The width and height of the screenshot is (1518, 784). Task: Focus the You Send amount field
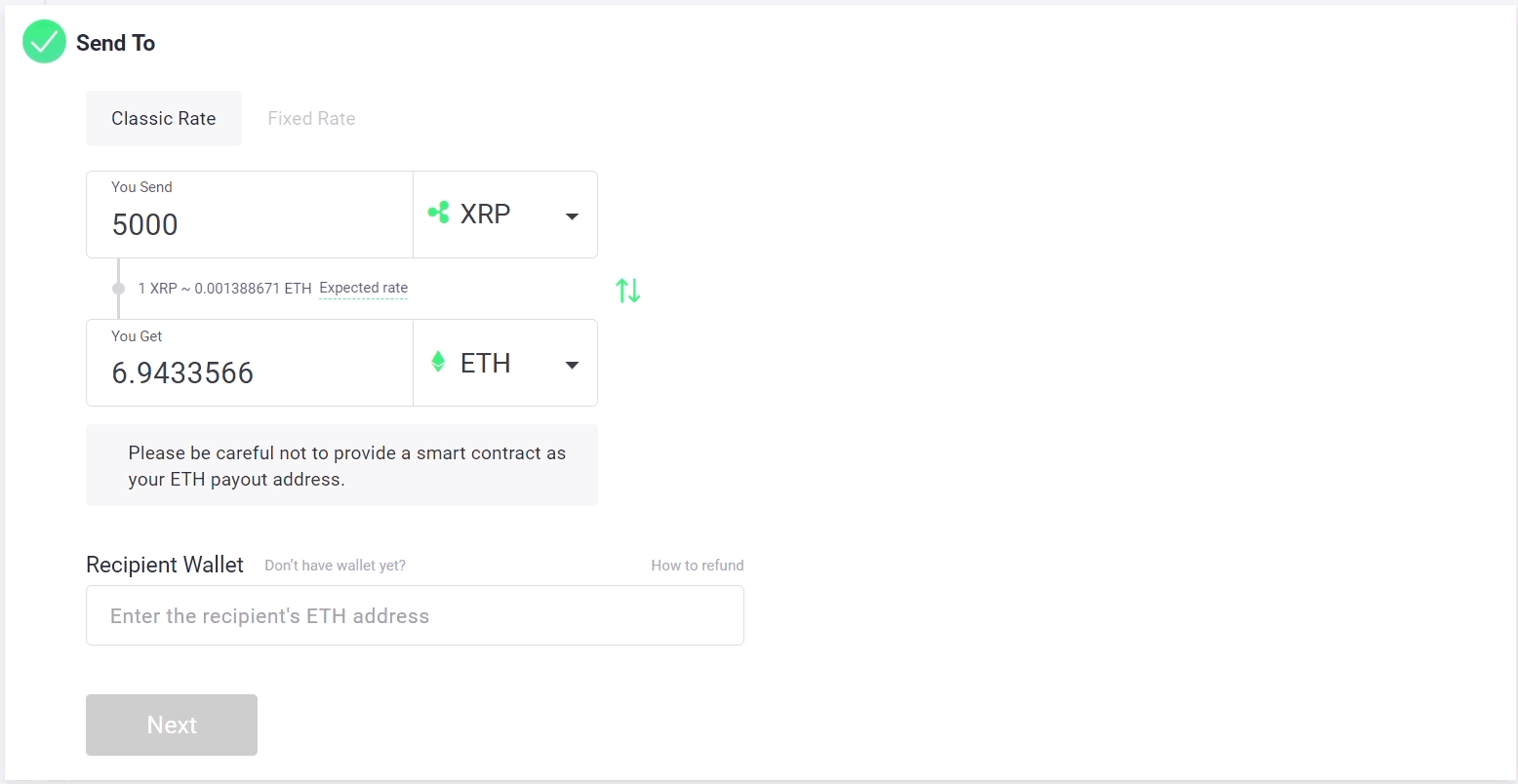coord(250,215)
